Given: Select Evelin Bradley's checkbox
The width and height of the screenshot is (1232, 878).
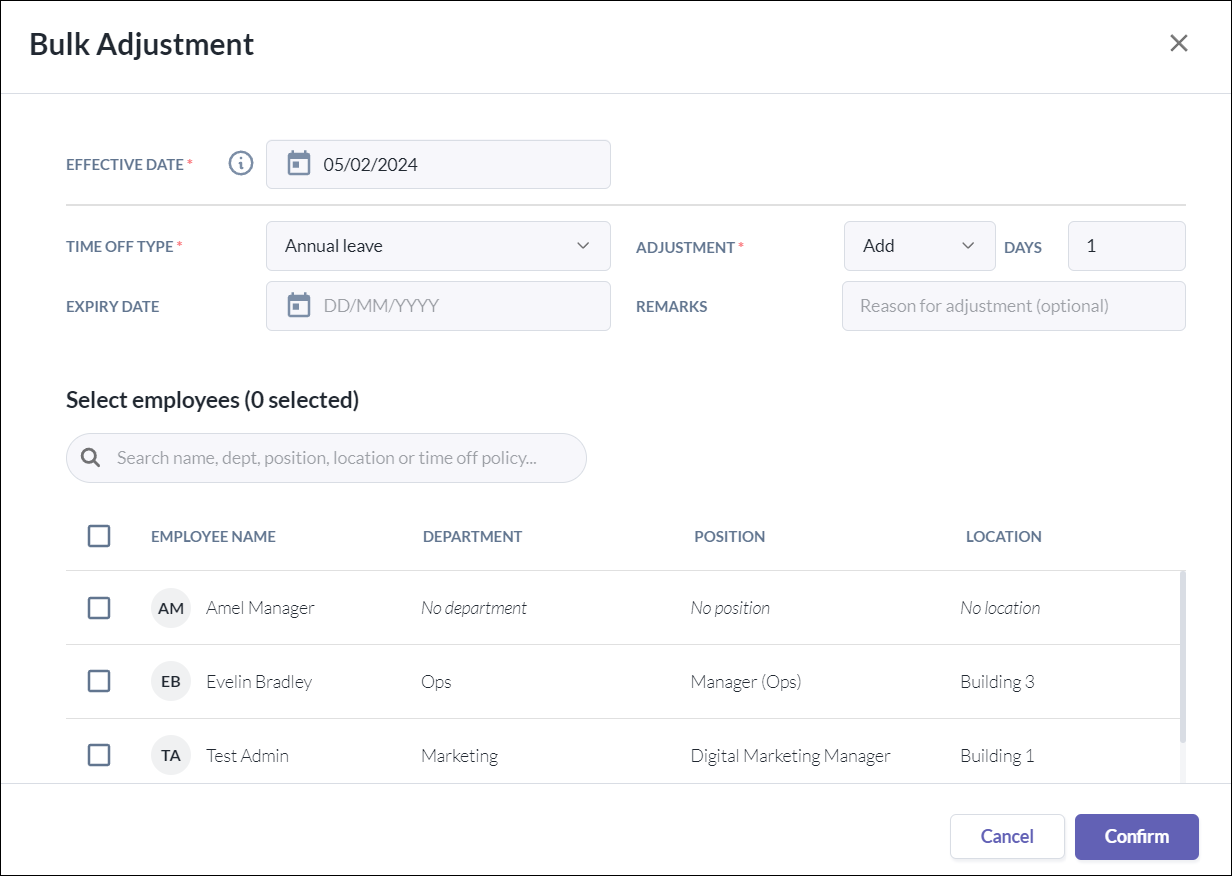Looking at the screenshot, I should (x=99, y=682).
